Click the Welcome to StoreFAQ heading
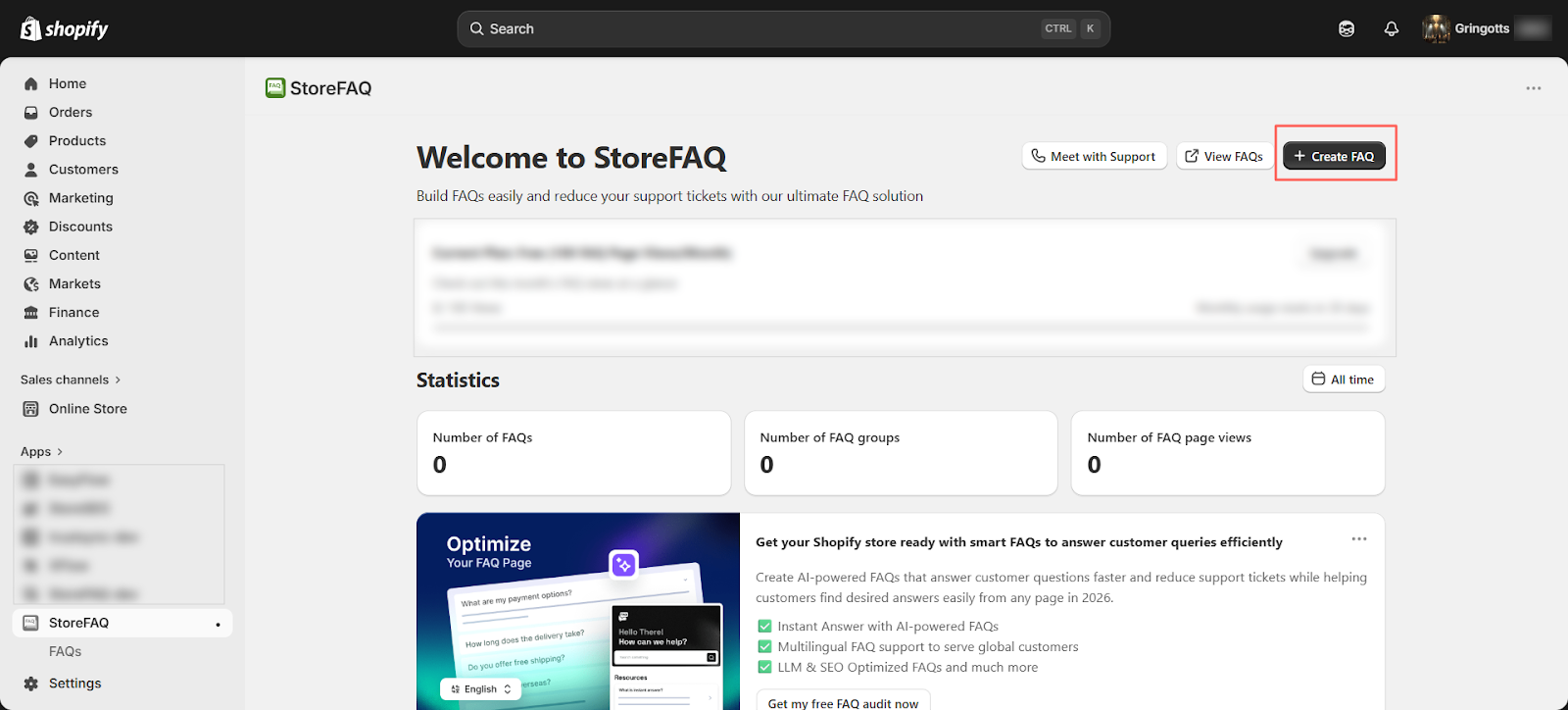 coord(571,158)
